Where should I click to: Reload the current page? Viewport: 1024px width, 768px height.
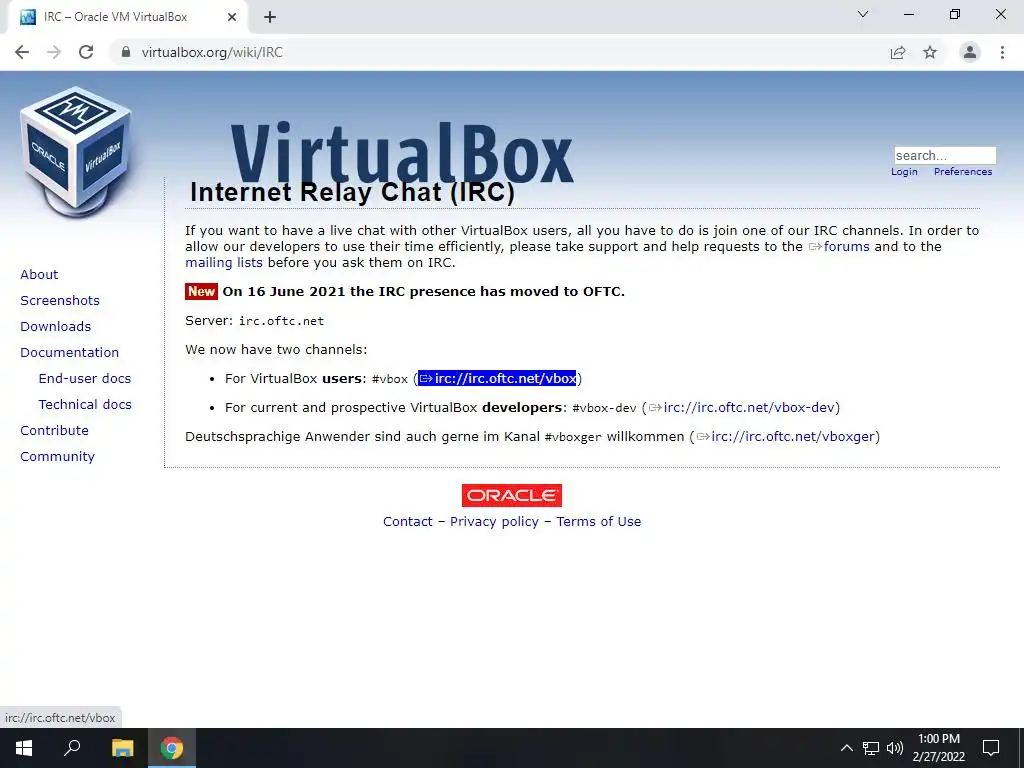86,52
